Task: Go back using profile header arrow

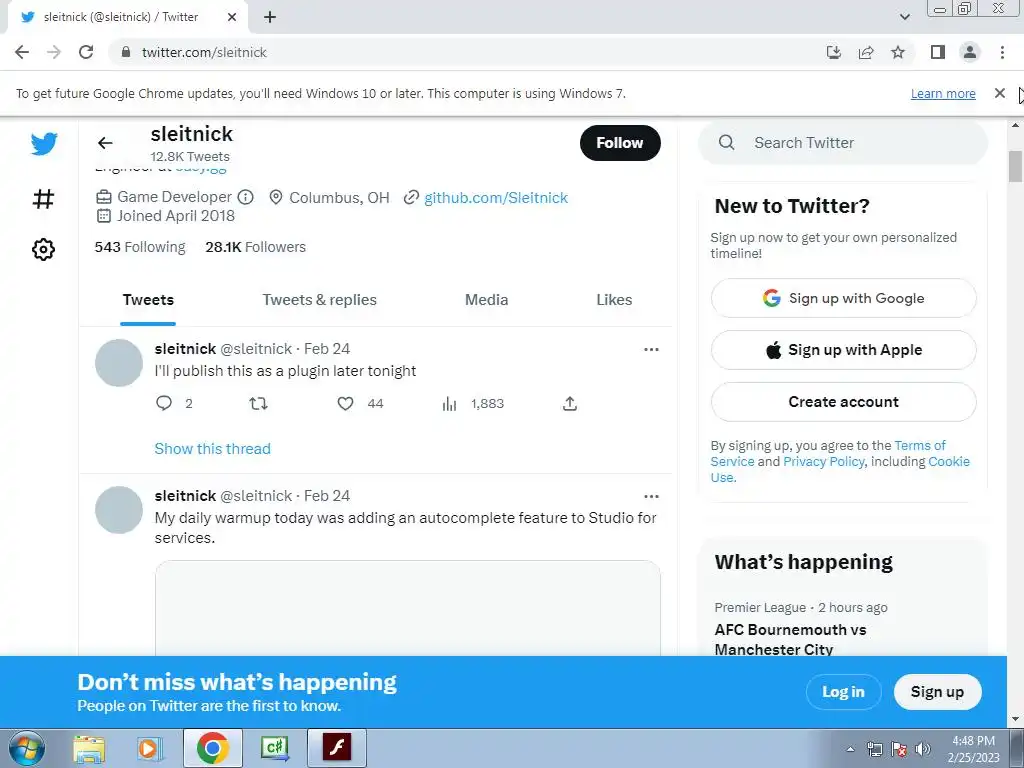Action: [105, 142]
